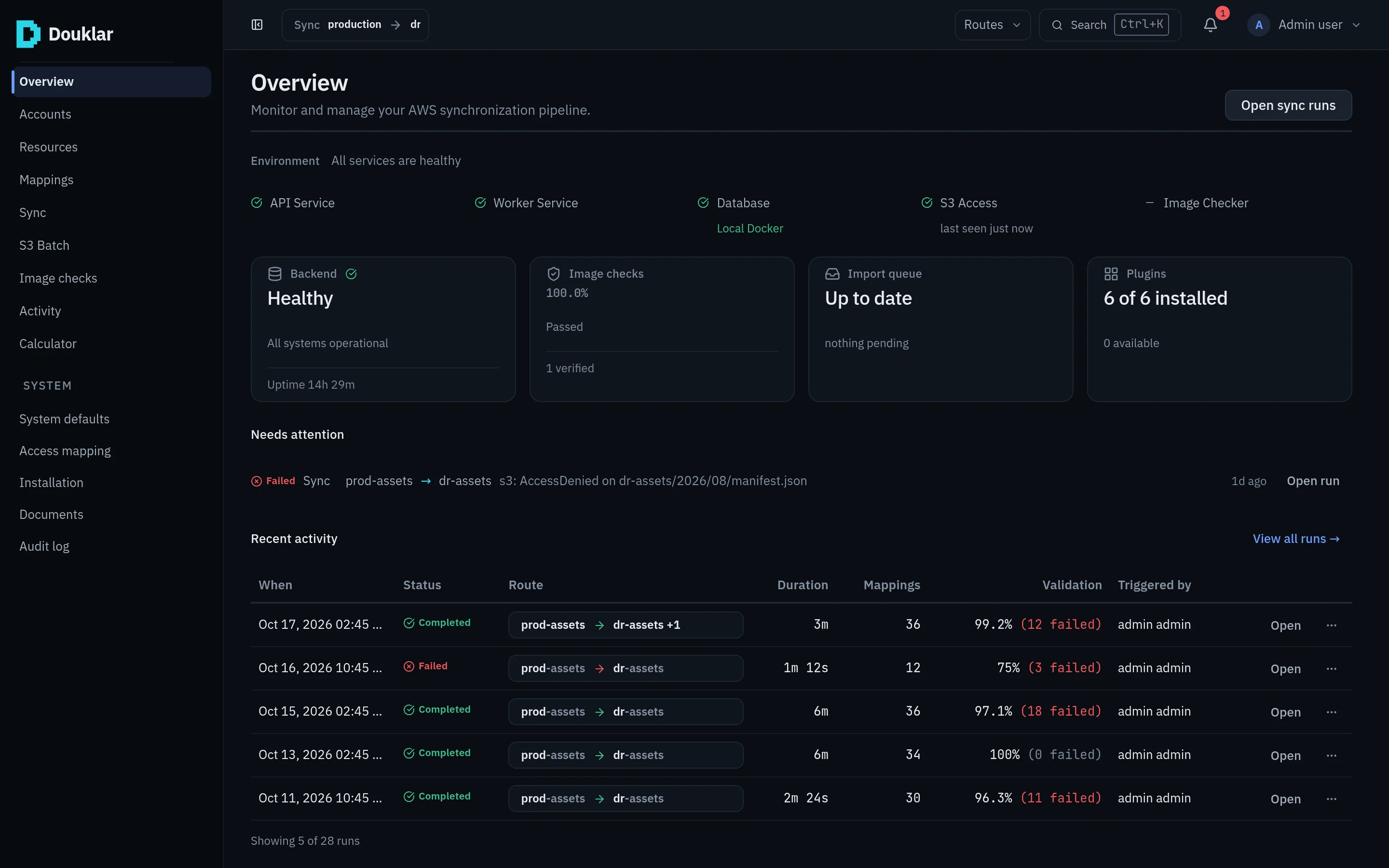The image size is (1389, 868).
Task: Toggle the sidebar collapse icon
Action: coord(257,25)
